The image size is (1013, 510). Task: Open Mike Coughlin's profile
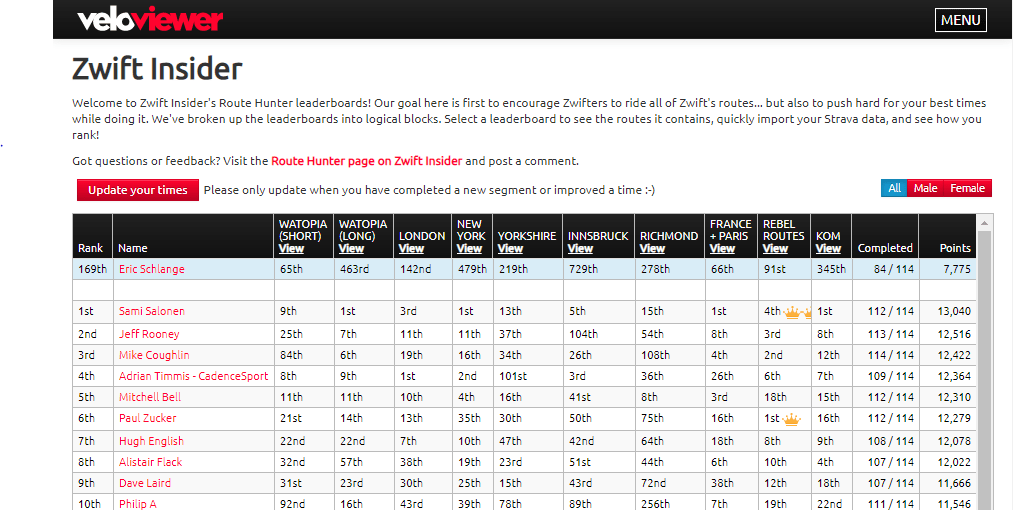(x=154, y=355)
